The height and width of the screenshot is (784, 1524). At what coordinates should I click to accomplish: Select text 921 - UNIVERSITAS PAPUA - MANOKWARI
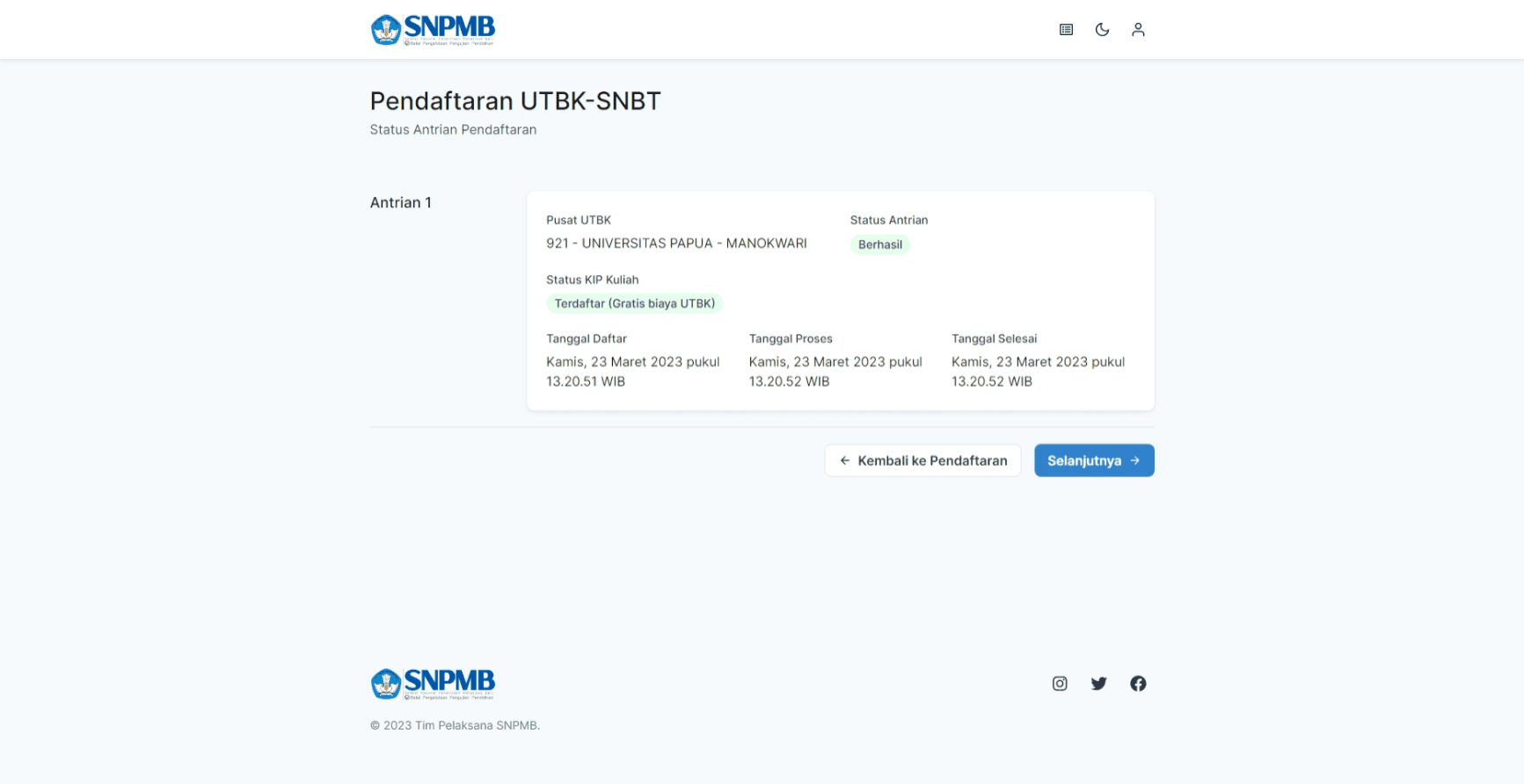(x=676, y=243)
